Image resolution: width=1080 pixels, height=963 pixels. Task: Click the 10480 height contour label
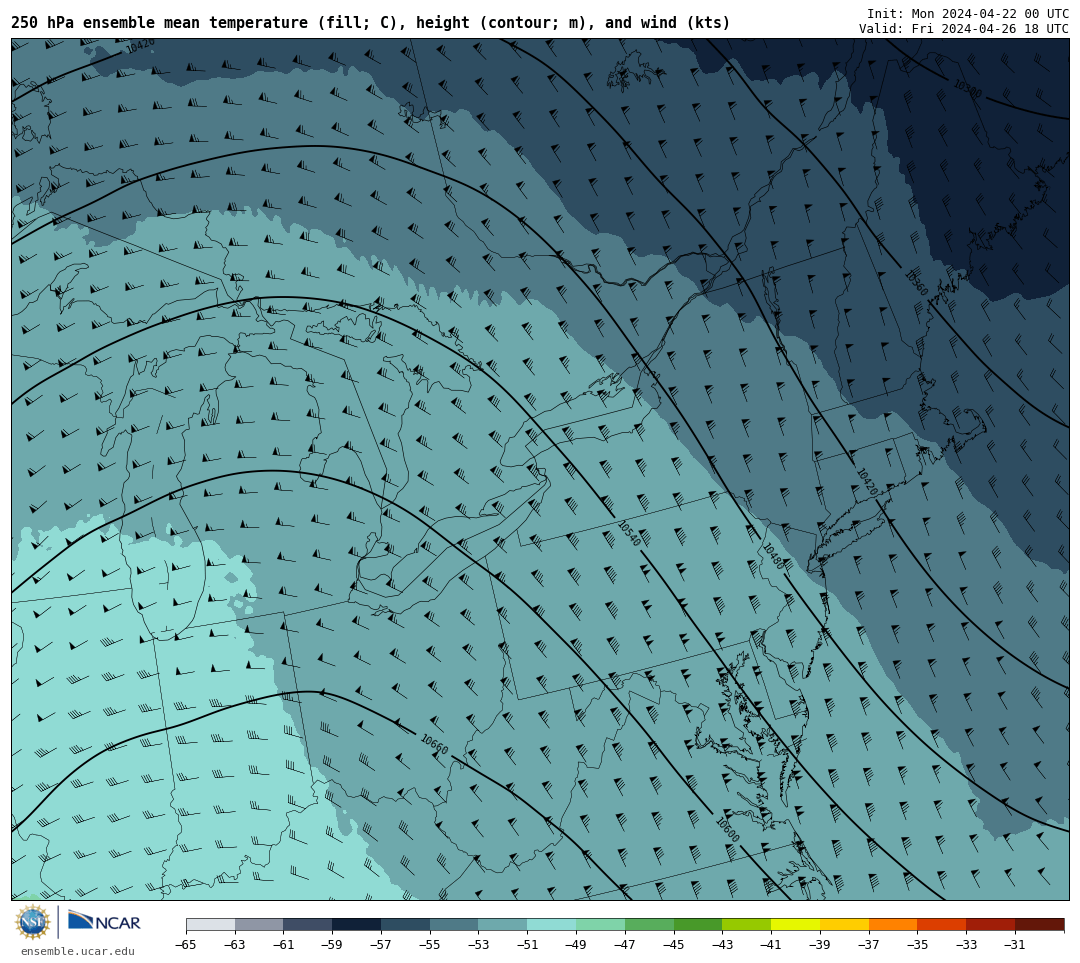(774, 556)
